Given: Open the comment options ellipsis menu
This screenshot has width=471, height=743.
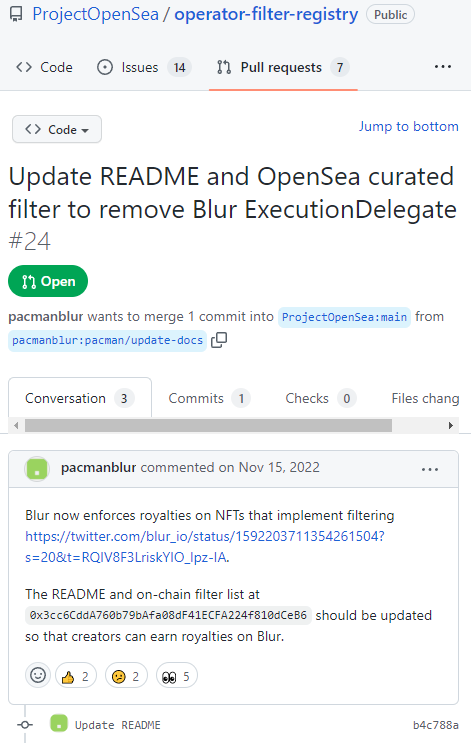Looking at the screenshot, I should [430, 470].
